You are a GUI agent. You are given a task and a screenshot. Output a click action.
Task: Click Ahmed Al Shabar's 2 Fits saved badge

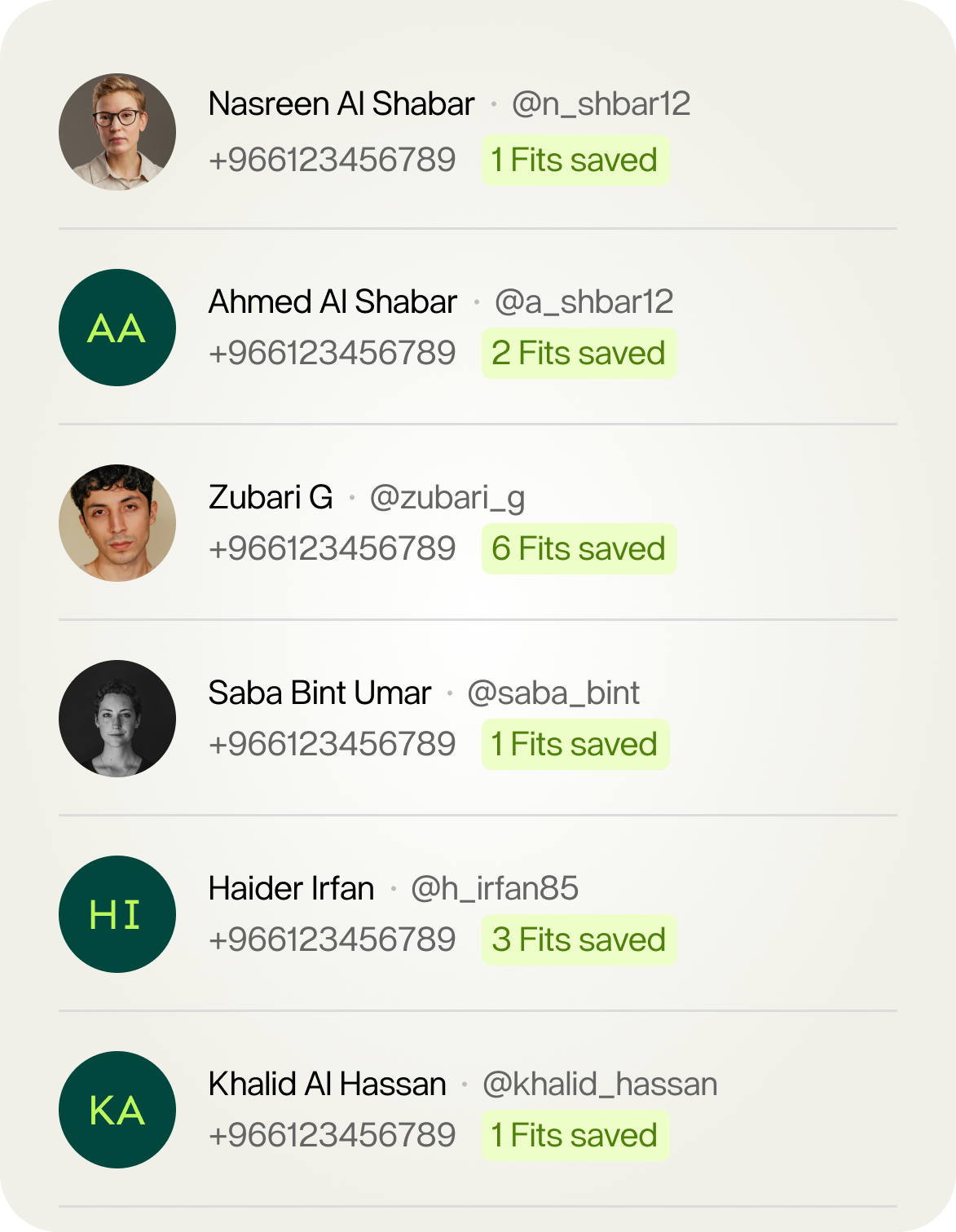(579, 354)
